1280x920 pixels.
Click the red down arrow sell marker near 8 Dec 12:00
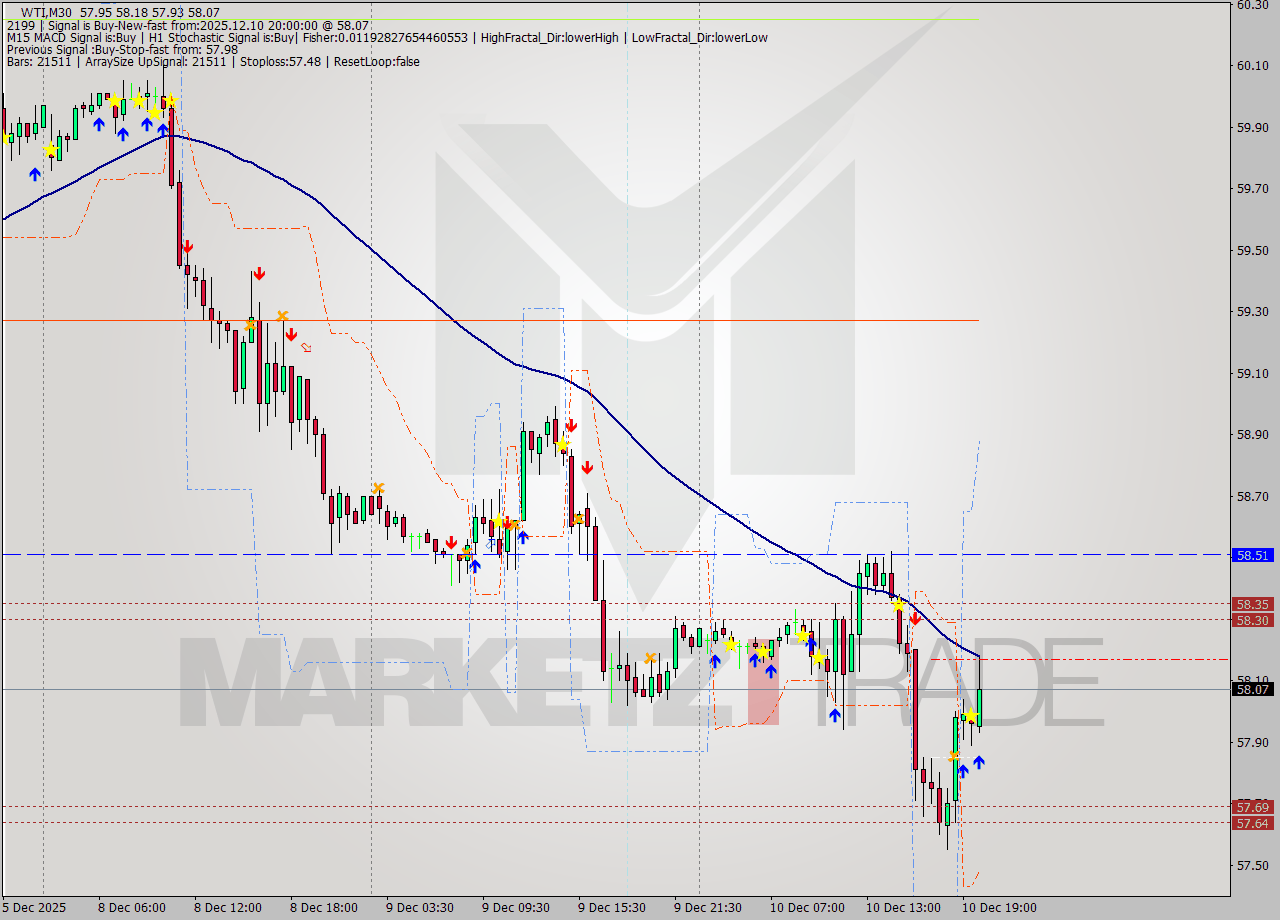coord(260,272)
